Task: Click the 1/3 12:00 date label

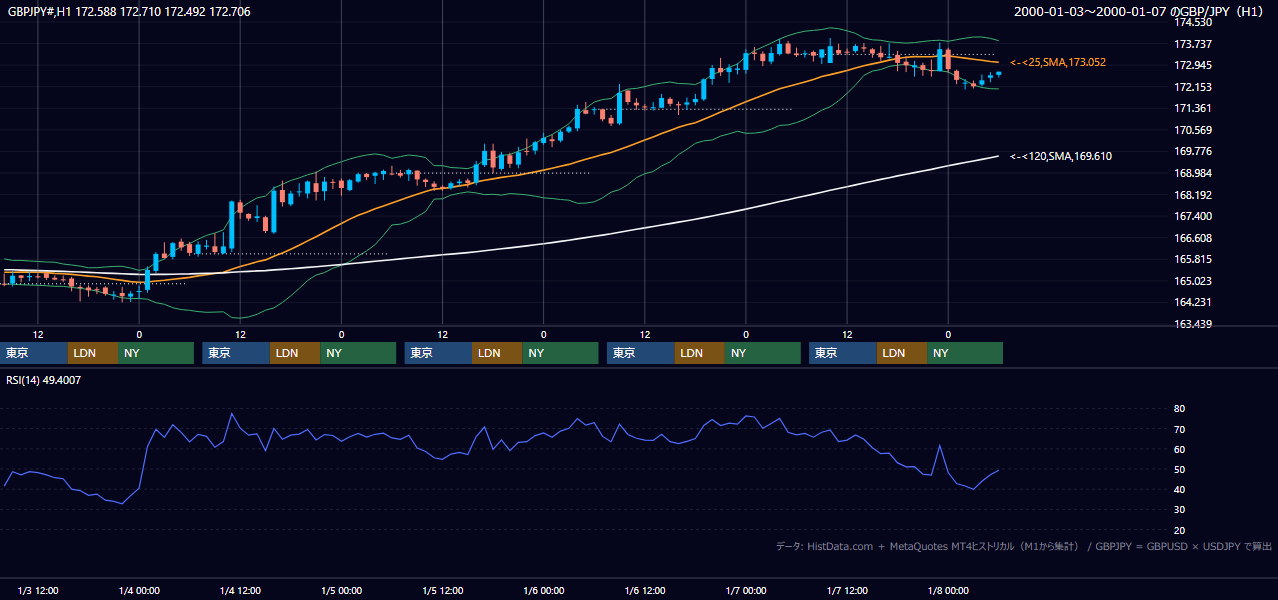Action: (38, 591)
